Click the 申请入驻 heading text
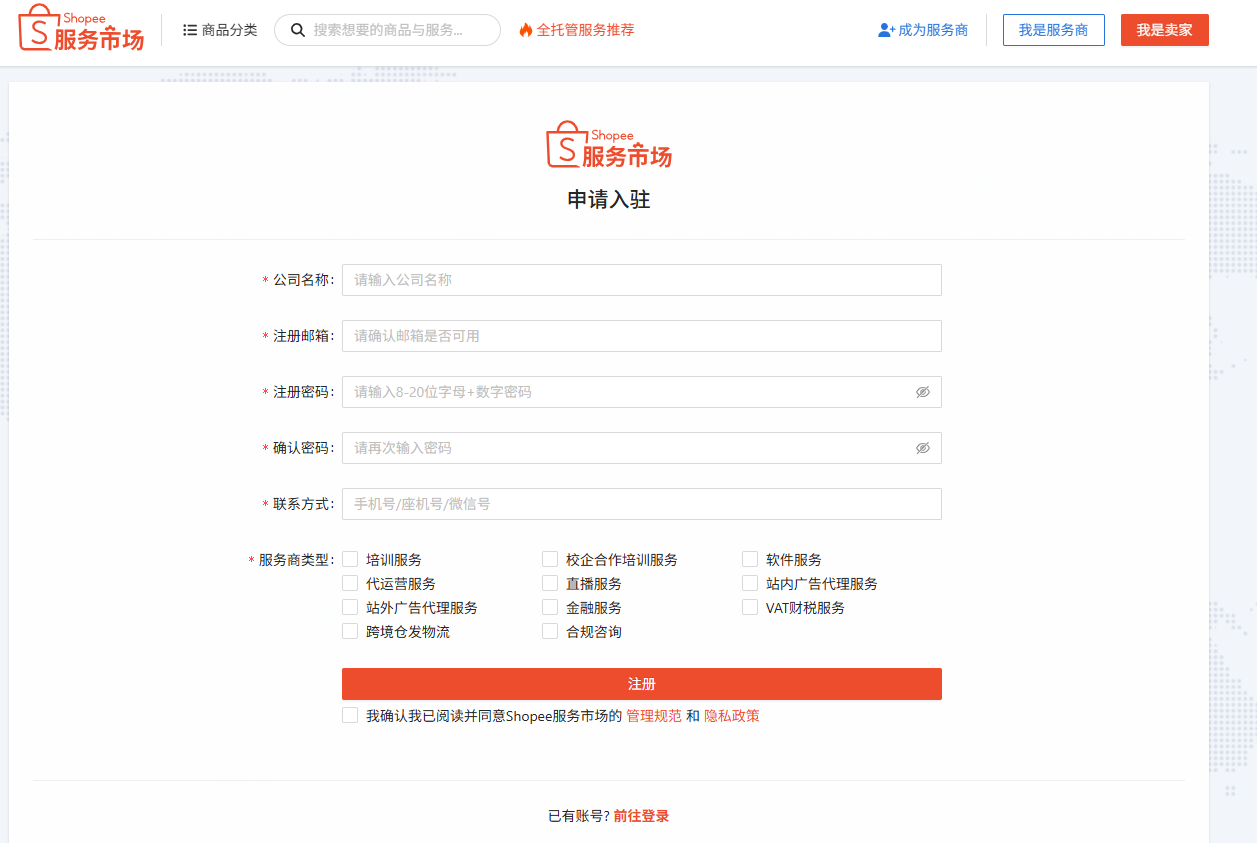This screenshot has width=1257, height=843. coord(609,200)
